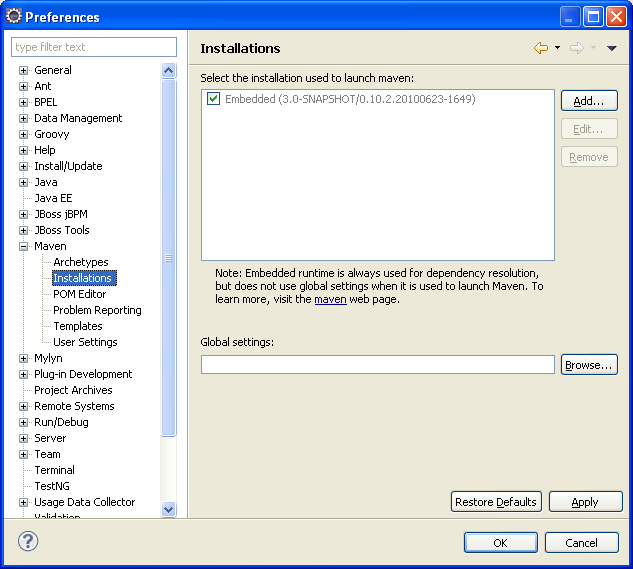Click the forward navigation arrow icon
The width and height of the screenshot is (633, 569).
577,48
